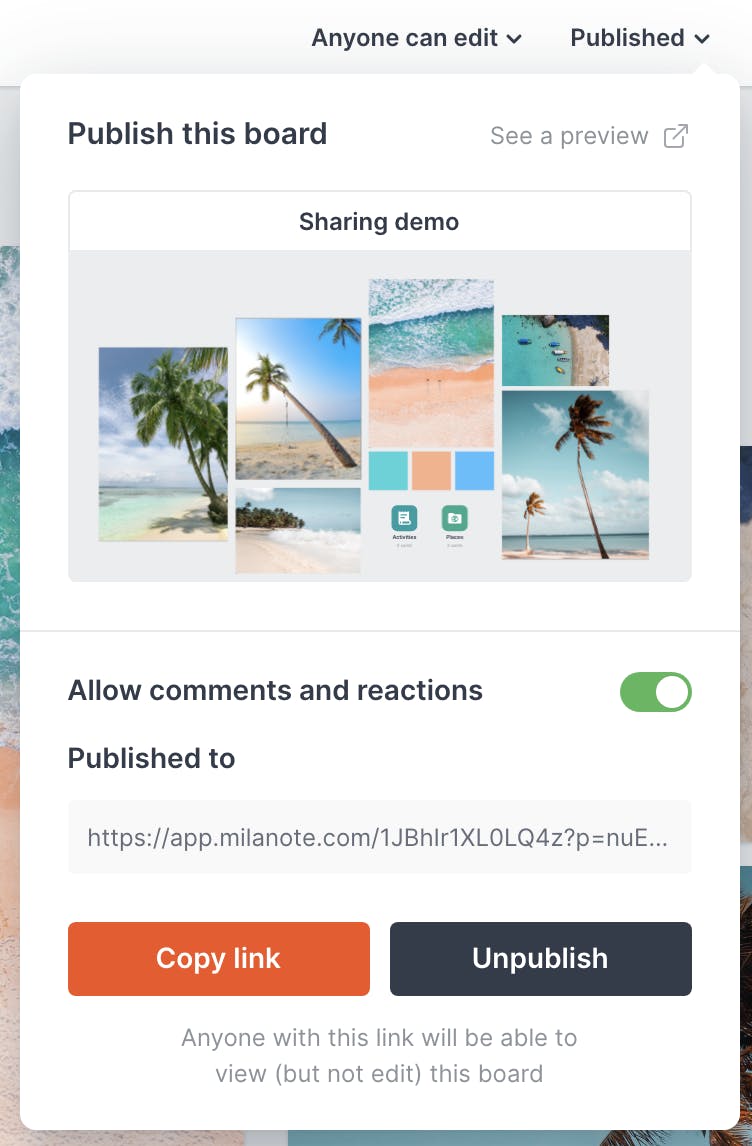The width and height of the screenshot is (752, 1146).
Task: Click the Sharing demo board title
Action: (379, 222)
